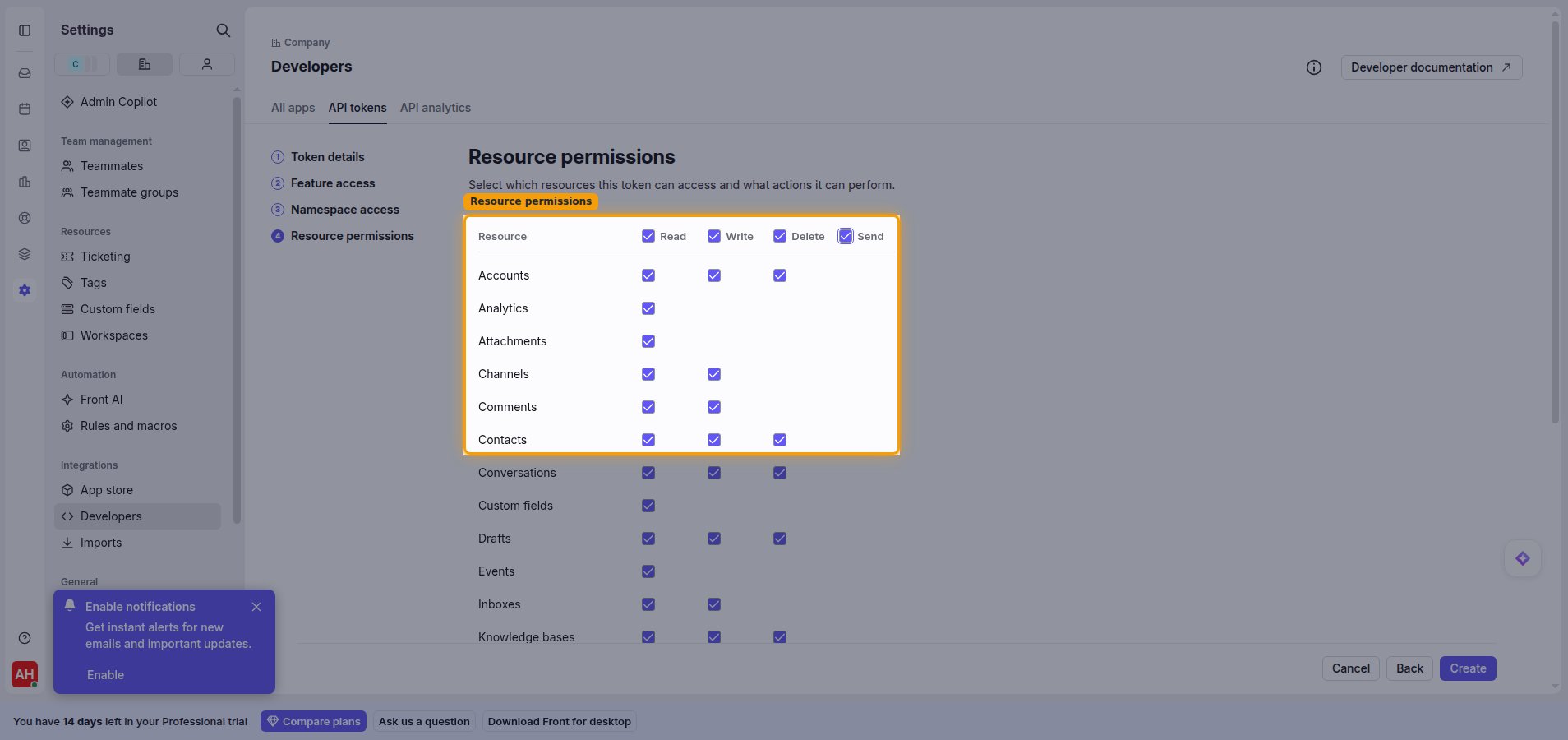Click Compare plans button
The width and height of the screenshot is (1568, 740).
tap(313, 722)
